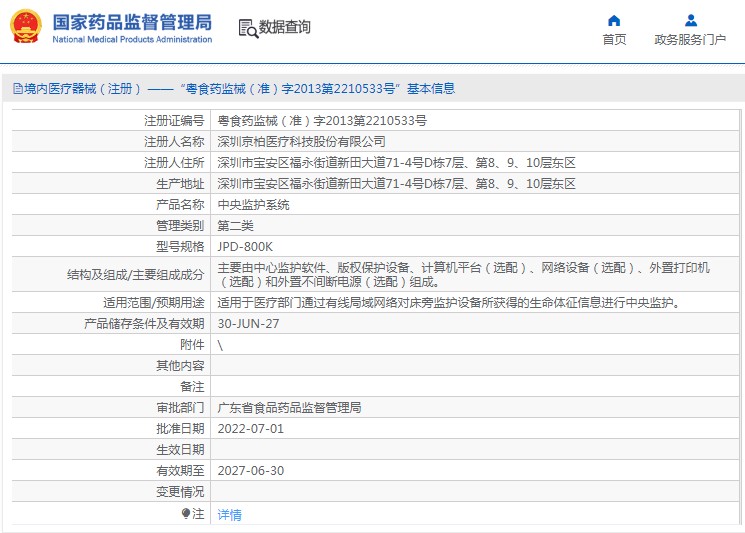
Task: Click the 型号规格 label
Action: (x=180, y=247)
